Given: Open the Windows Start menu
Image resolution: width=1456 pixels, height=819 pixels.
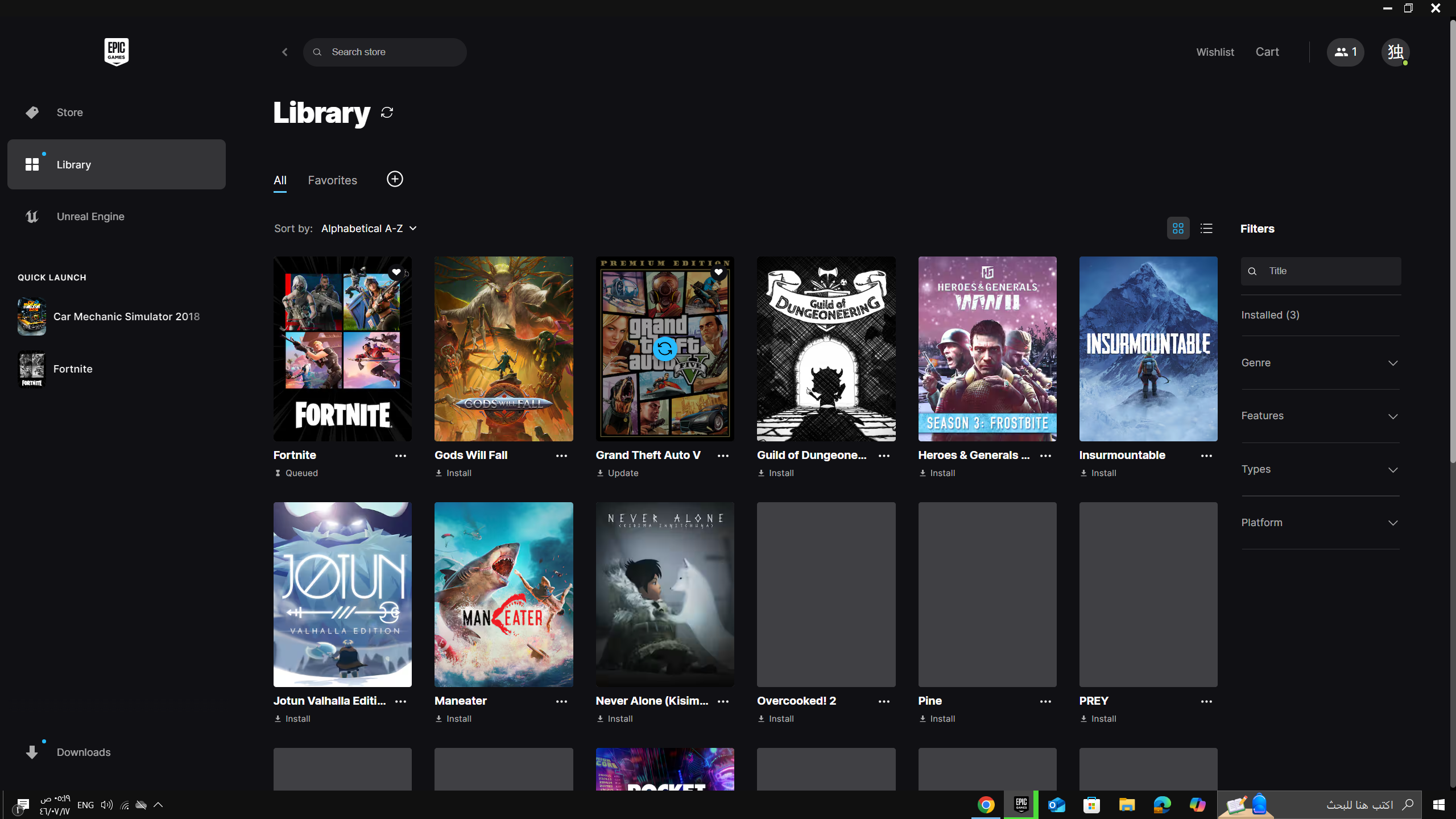Looking at the screenshot, I should (1439, 805).
